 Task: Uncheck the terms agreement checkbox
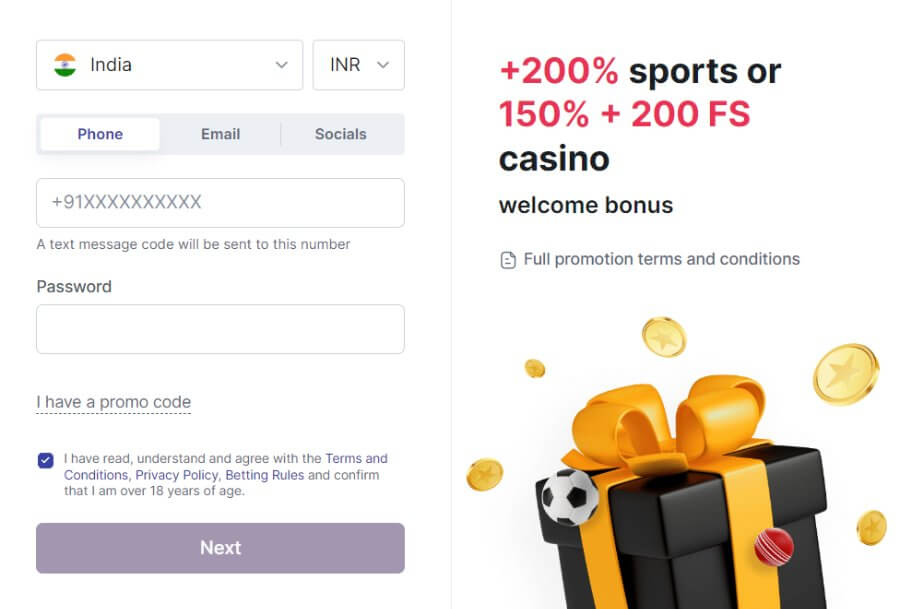pyautogui.click(x=46, y=460)
